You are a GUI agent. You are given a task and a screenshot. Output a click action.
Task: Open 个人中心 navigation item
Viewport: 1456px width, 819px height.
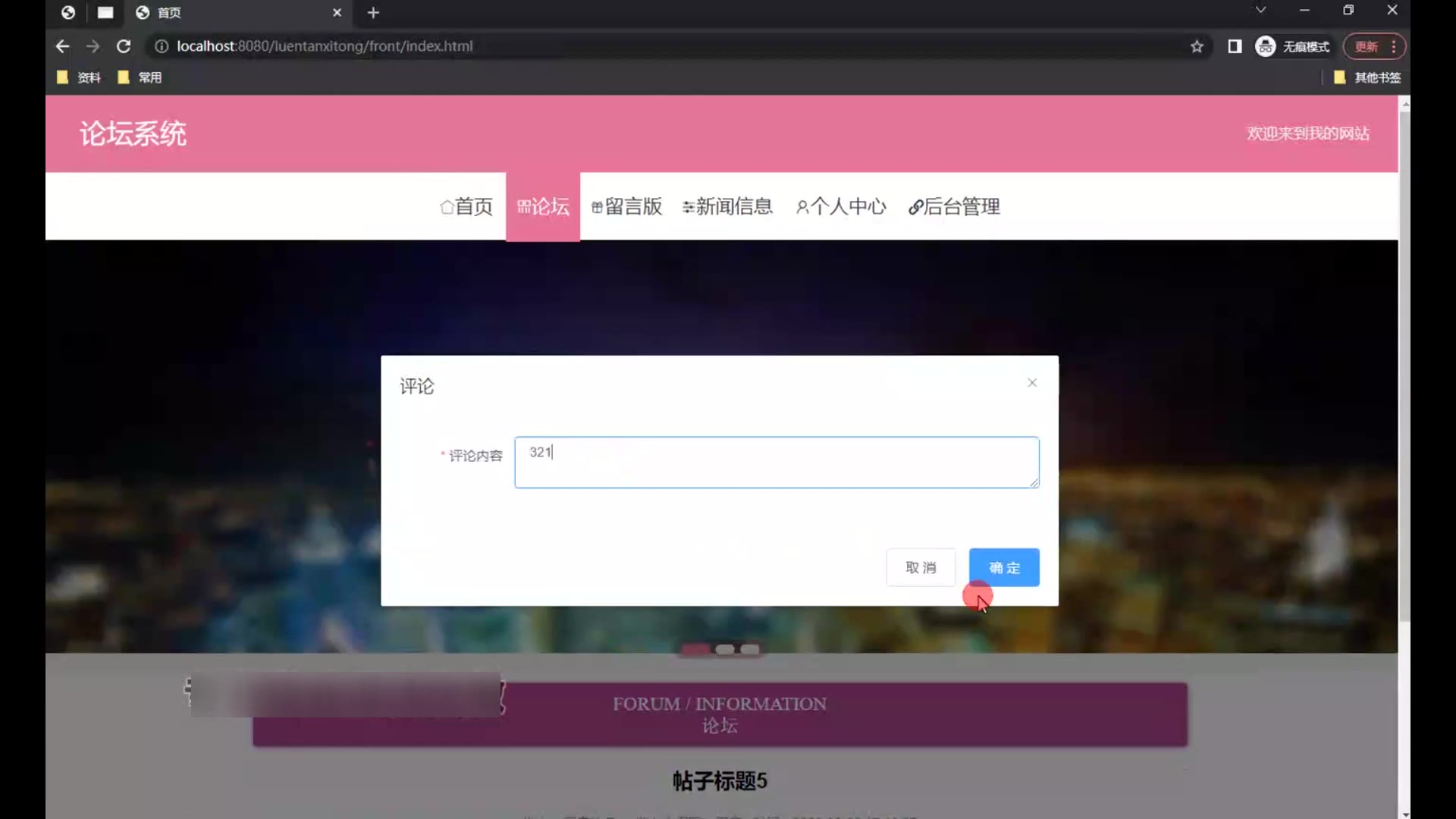point(841,206)
